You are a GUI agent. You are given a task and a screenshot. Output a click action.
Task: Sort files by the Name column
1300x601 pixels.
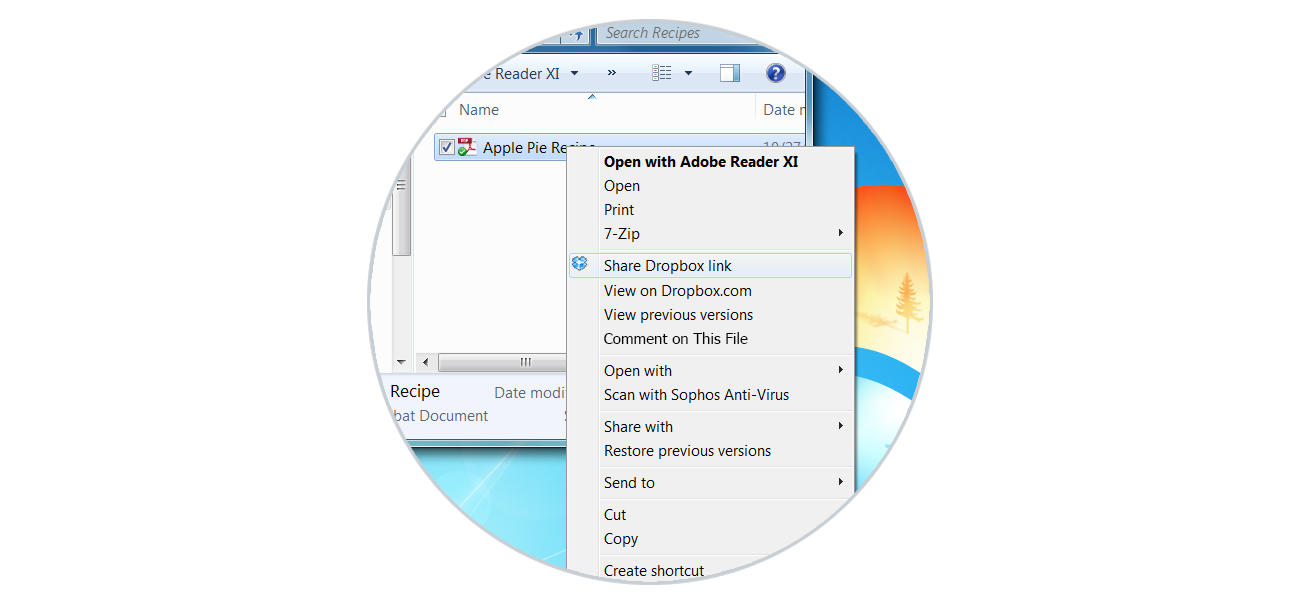479,110
